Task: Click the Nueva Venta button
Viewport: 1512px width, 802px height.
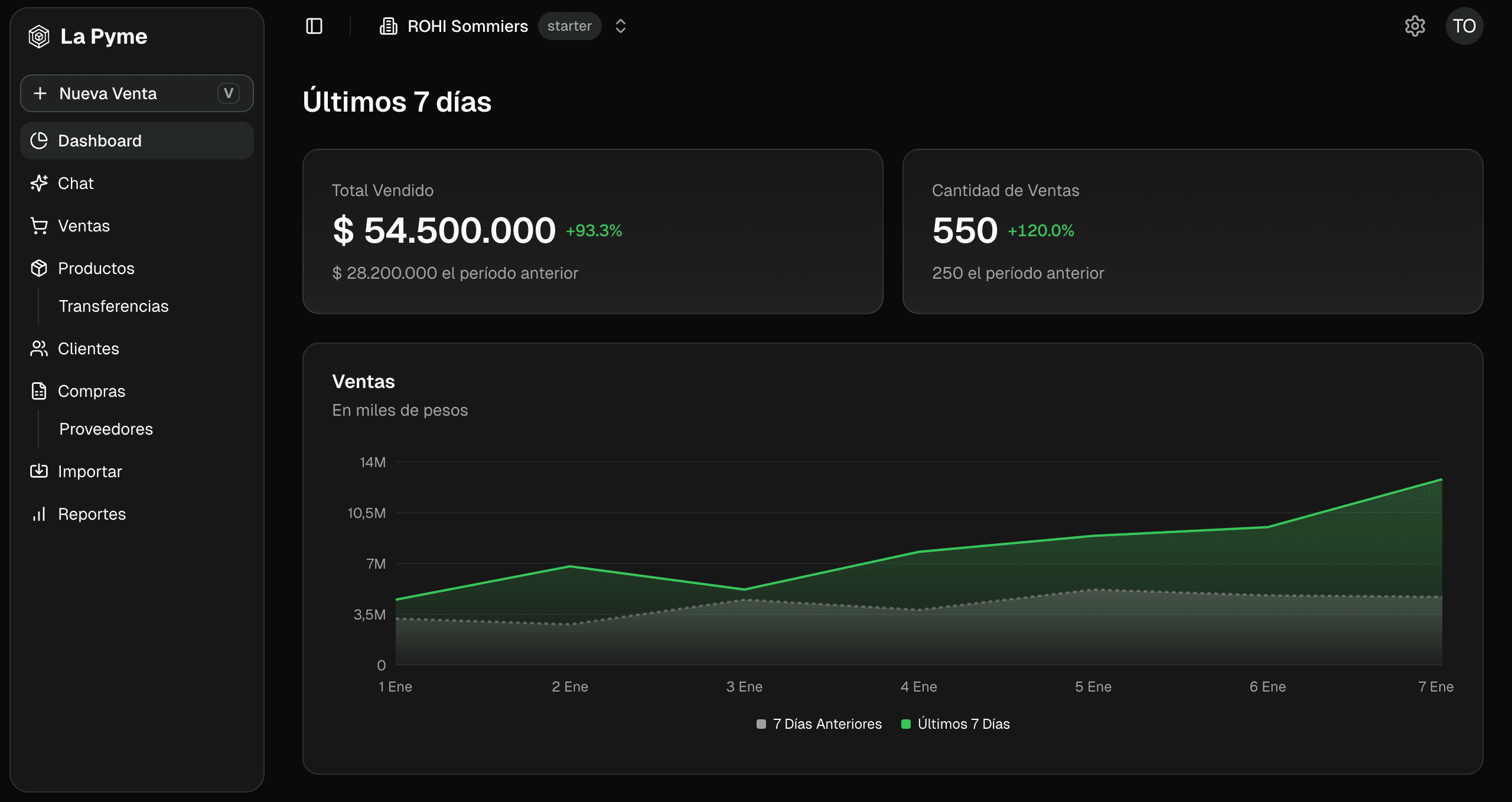Action: pyautogui.click(x=136, y=93)
